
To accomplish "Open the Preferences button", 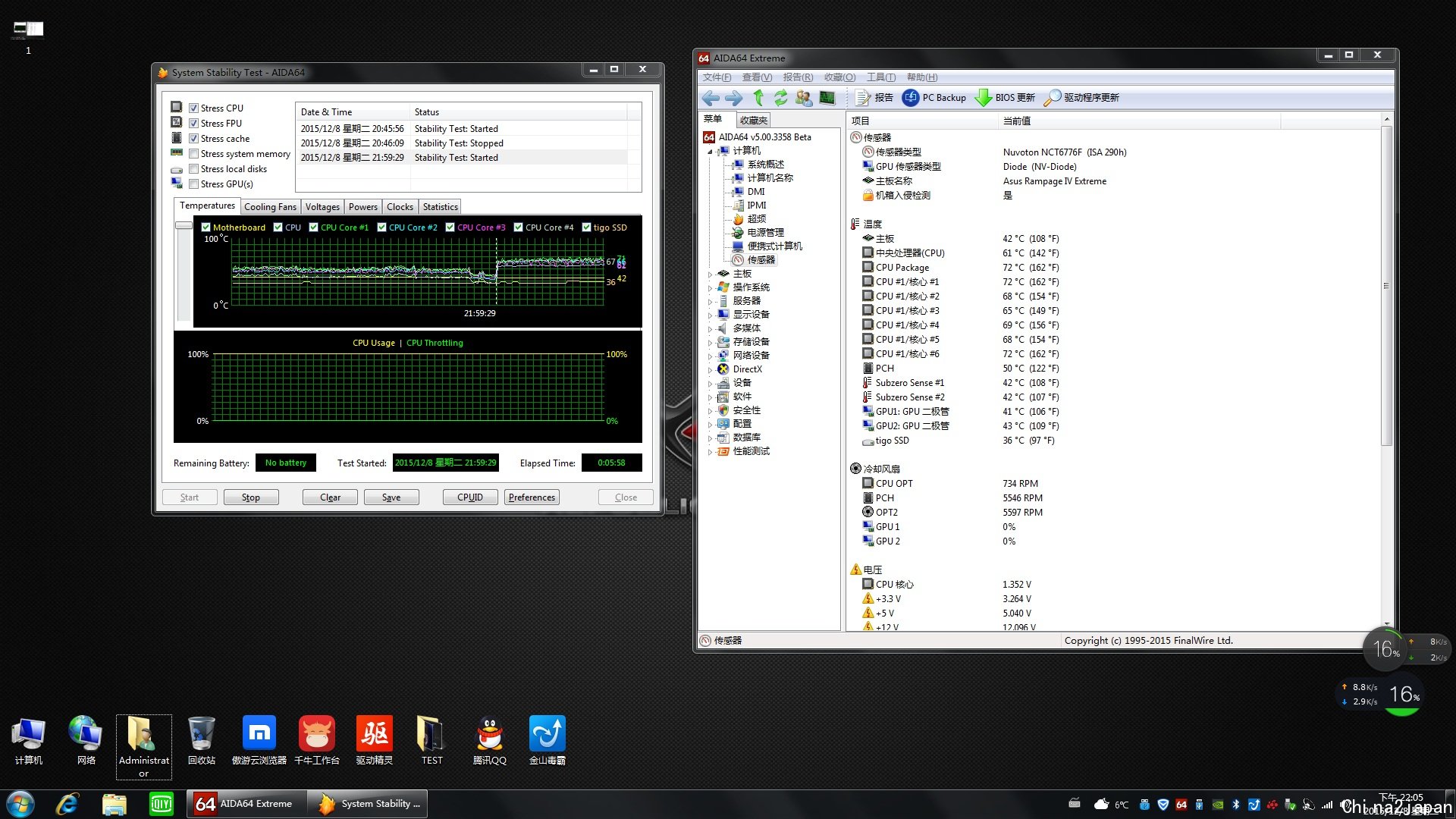I will pos(532,497).
